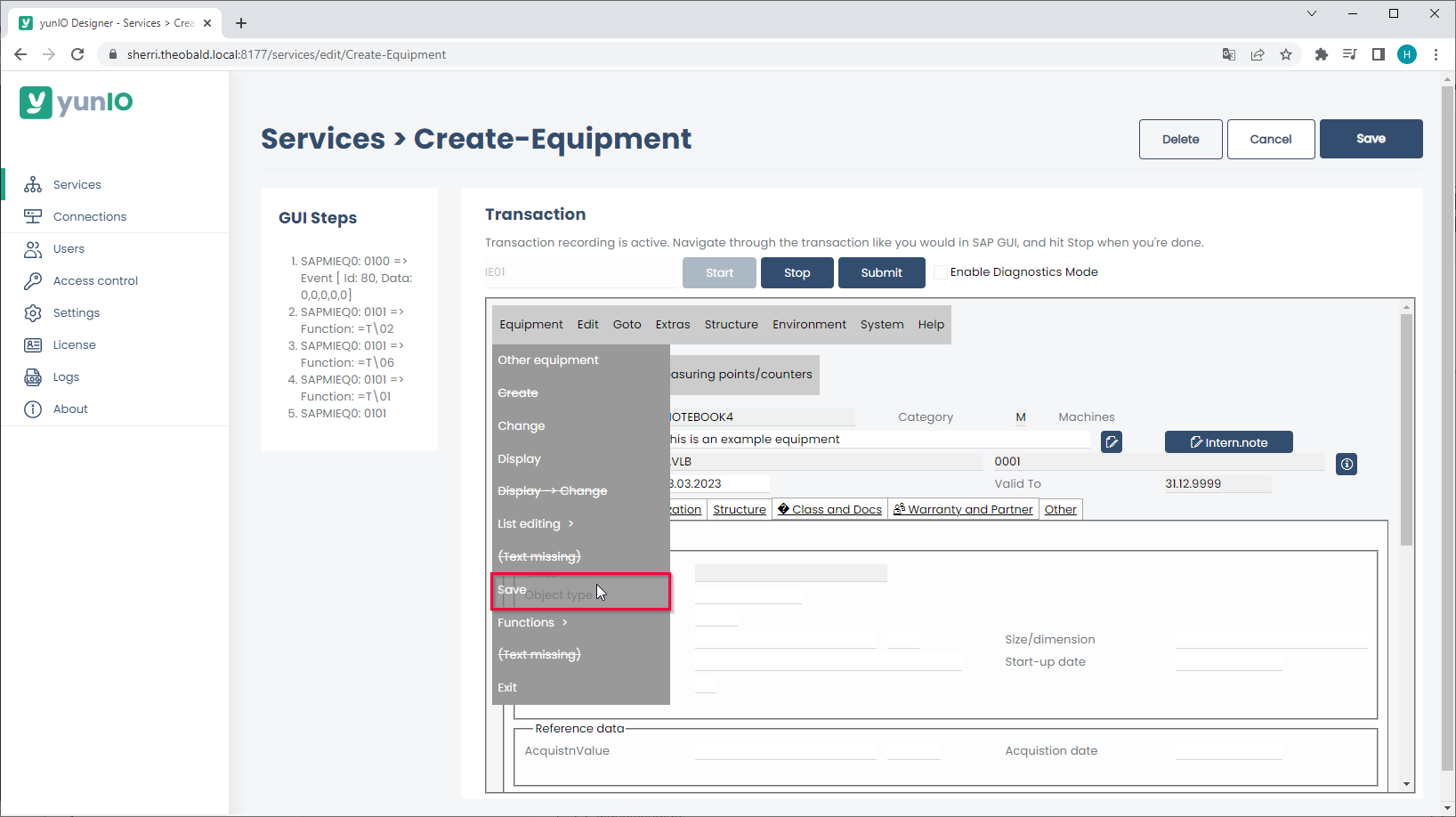Screen dimensions: 1456x817
Task: Open the System menu
Action: [882, 324]
